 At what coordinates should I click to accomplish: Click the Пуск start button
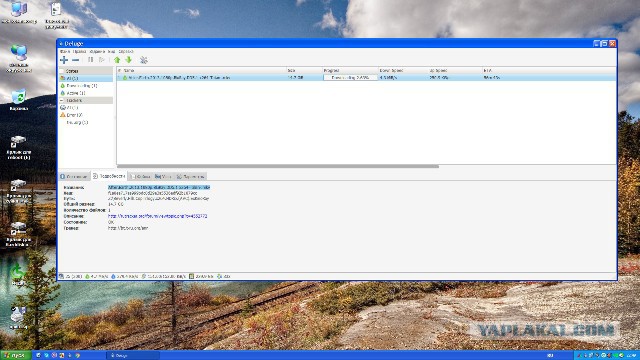click(x=16, y=355)
